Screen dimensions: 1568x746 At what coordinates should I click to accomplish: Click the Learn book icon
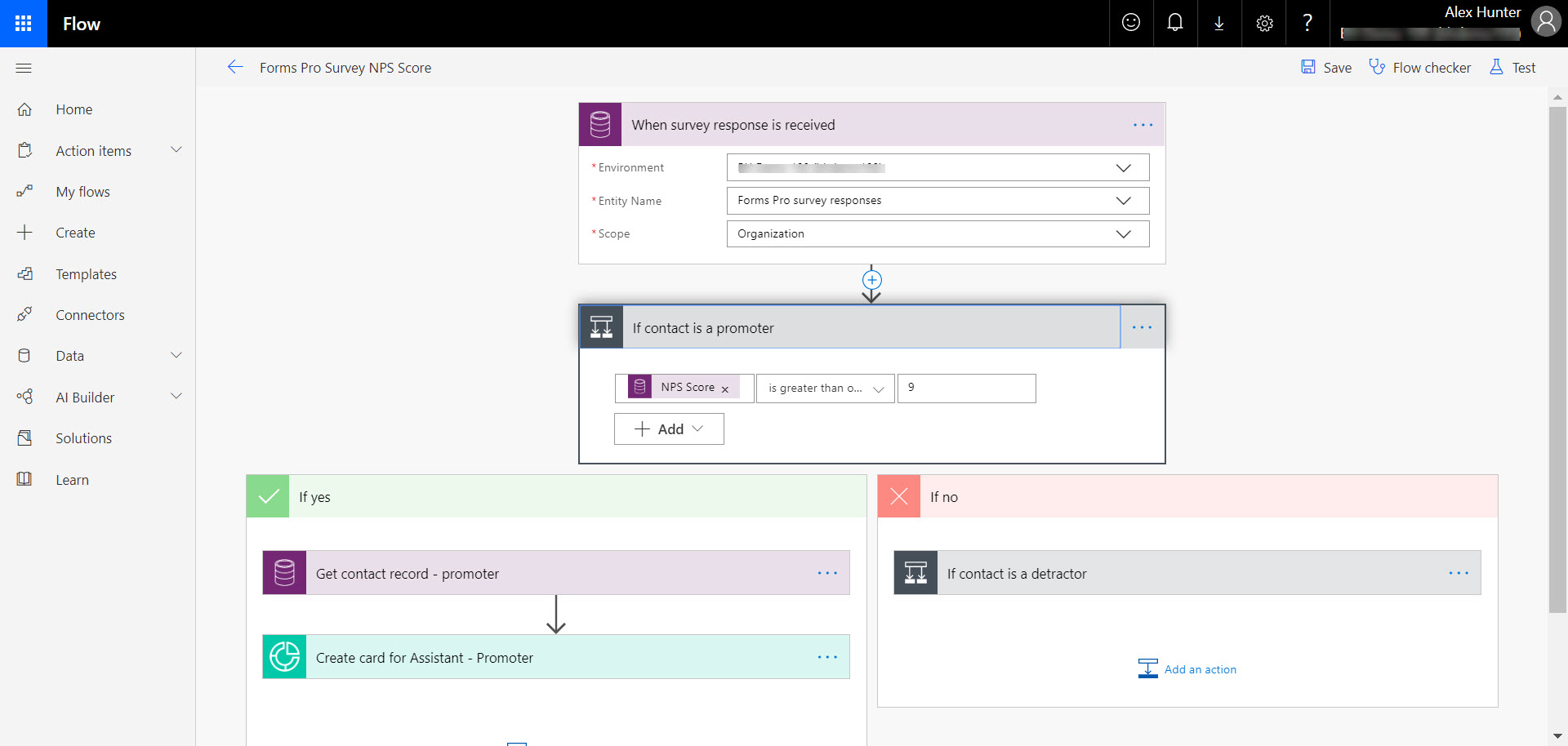24,479
